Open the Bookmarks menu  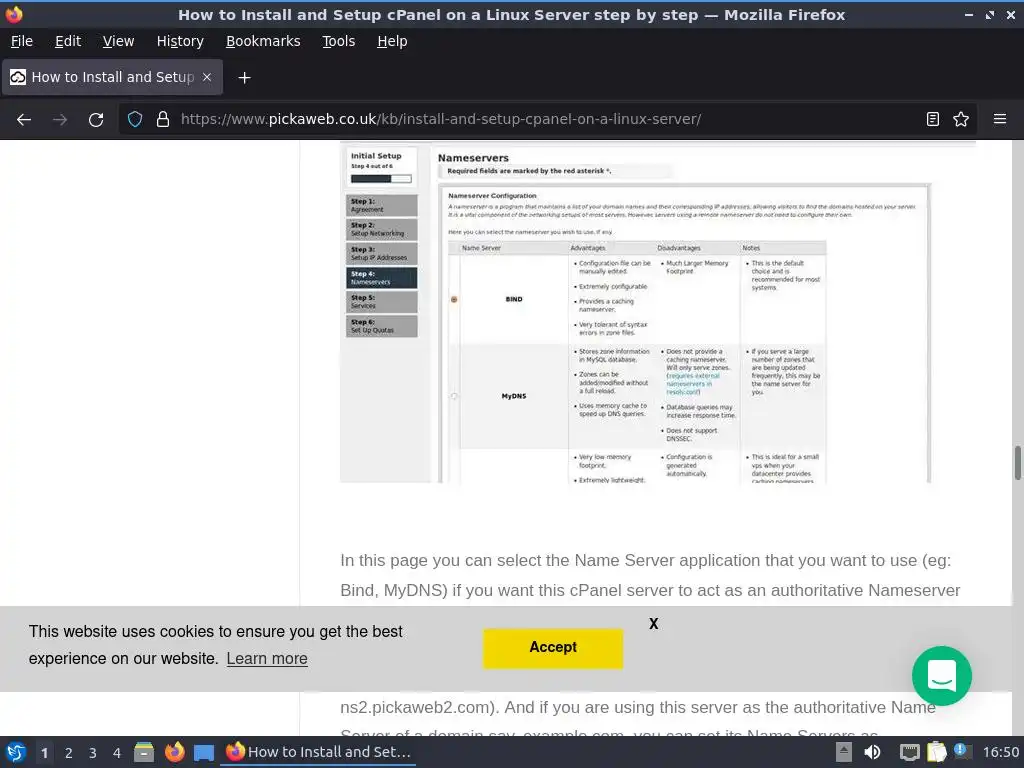pos(263,41)
